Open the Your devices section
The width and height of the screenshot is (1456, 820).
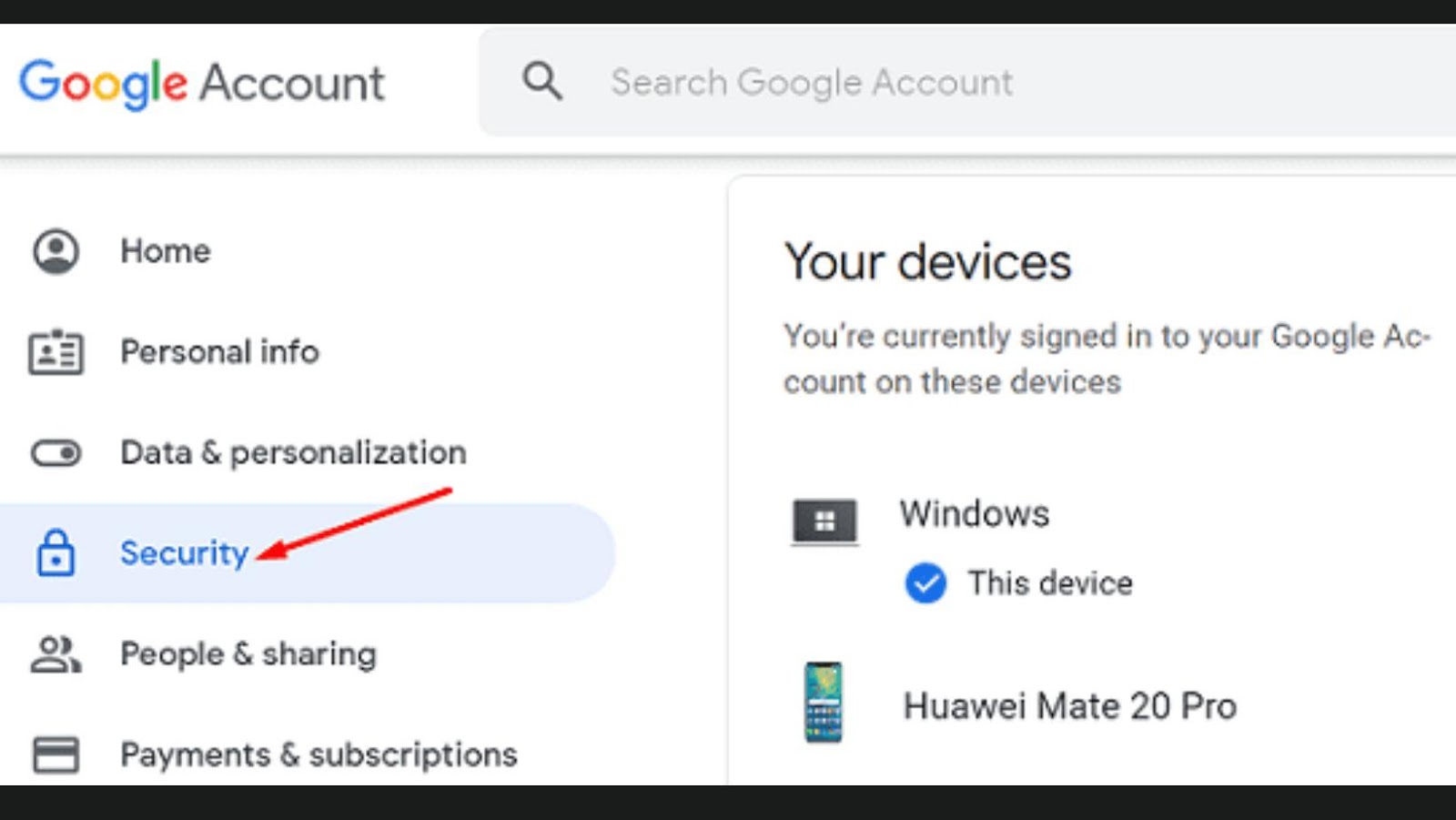pyautogui.click(x=927, y=261)
